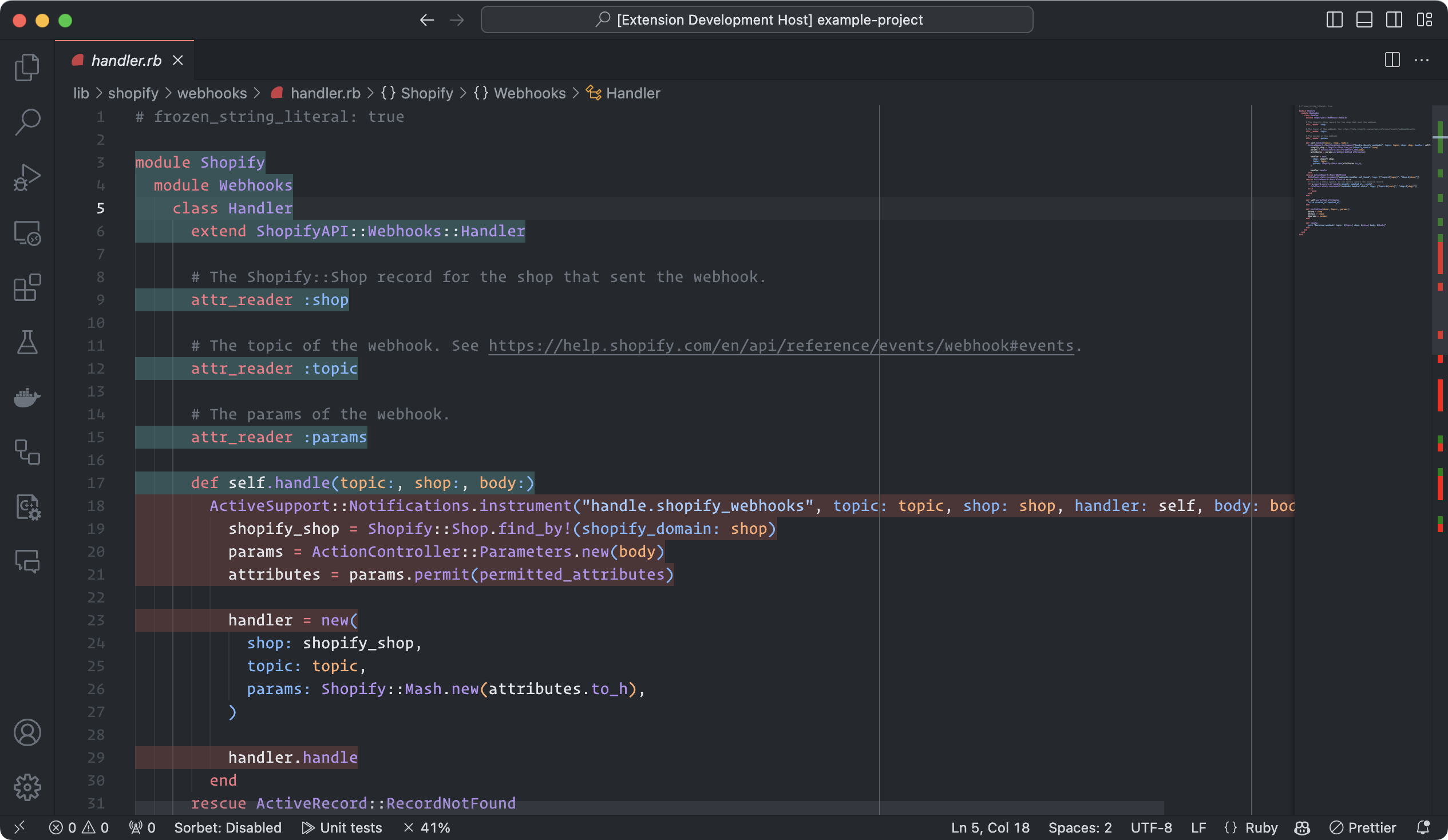Open the Docker whale view
Screen dimensions: 1448x840
point(27,397)
